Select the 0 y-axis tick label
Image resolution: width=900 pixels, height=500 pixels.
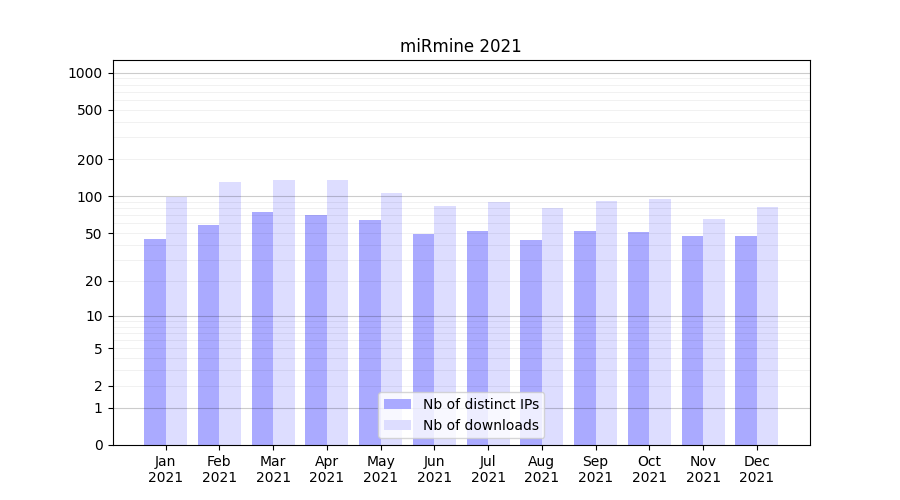coord(98,445)
